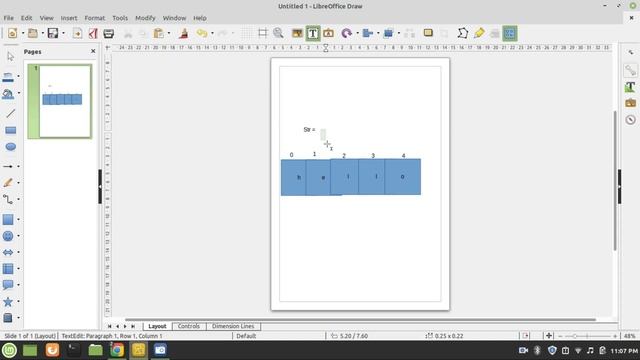The image size is (640, 360).
Task: Open the Open file folder icon
Action: (32, 33)
